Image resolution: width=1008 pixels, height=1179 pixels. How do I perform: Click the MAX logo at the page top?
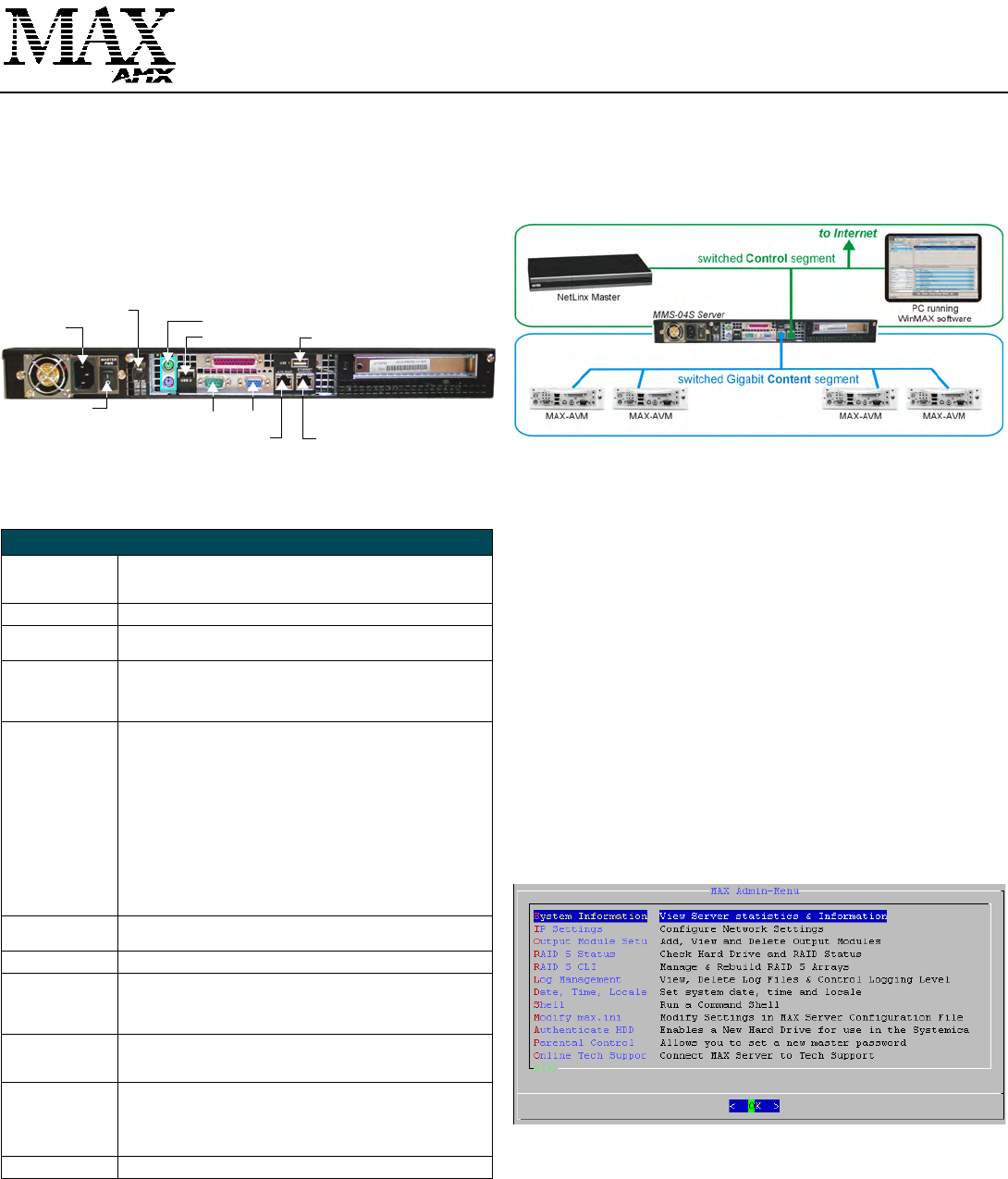click(90, 37)
